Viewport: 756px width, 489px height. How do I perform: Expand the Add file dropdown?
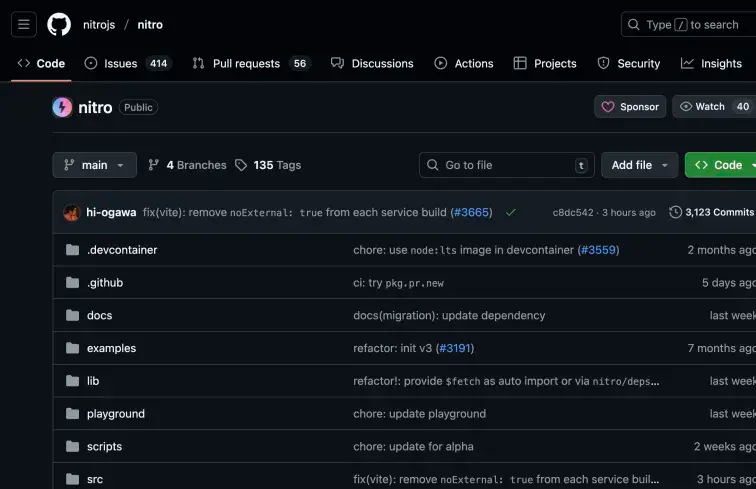(x=639, y=165)
